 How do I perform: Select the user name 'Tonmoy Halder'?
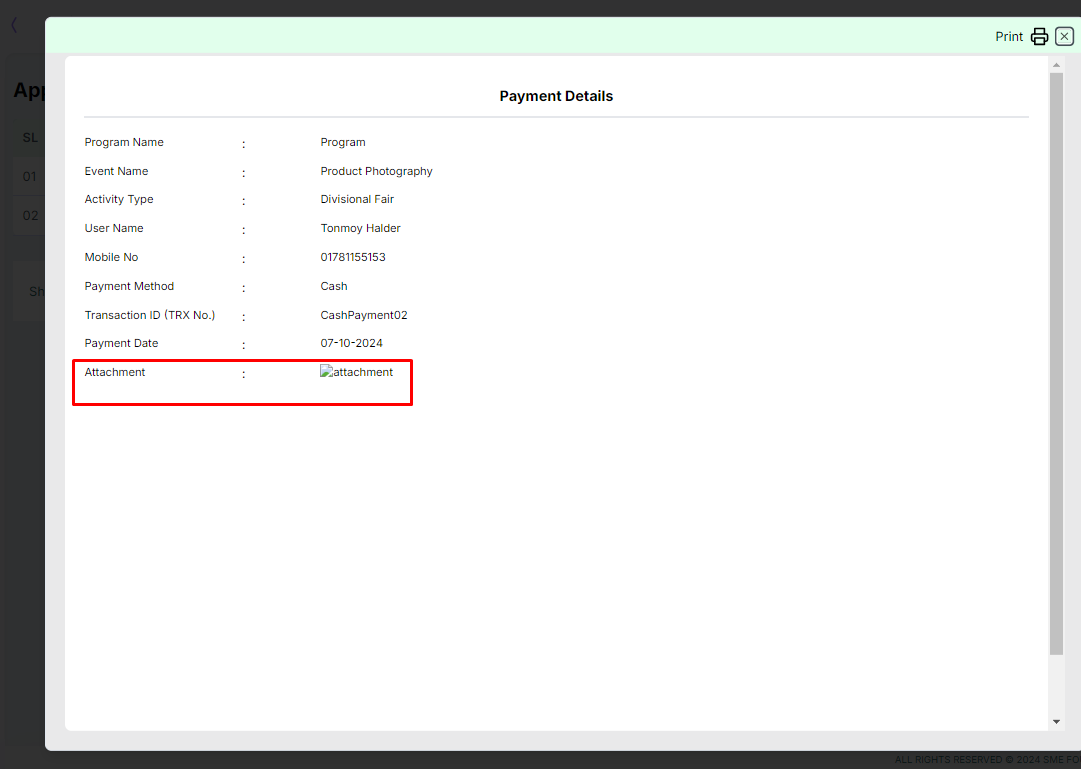coord(360,228)
